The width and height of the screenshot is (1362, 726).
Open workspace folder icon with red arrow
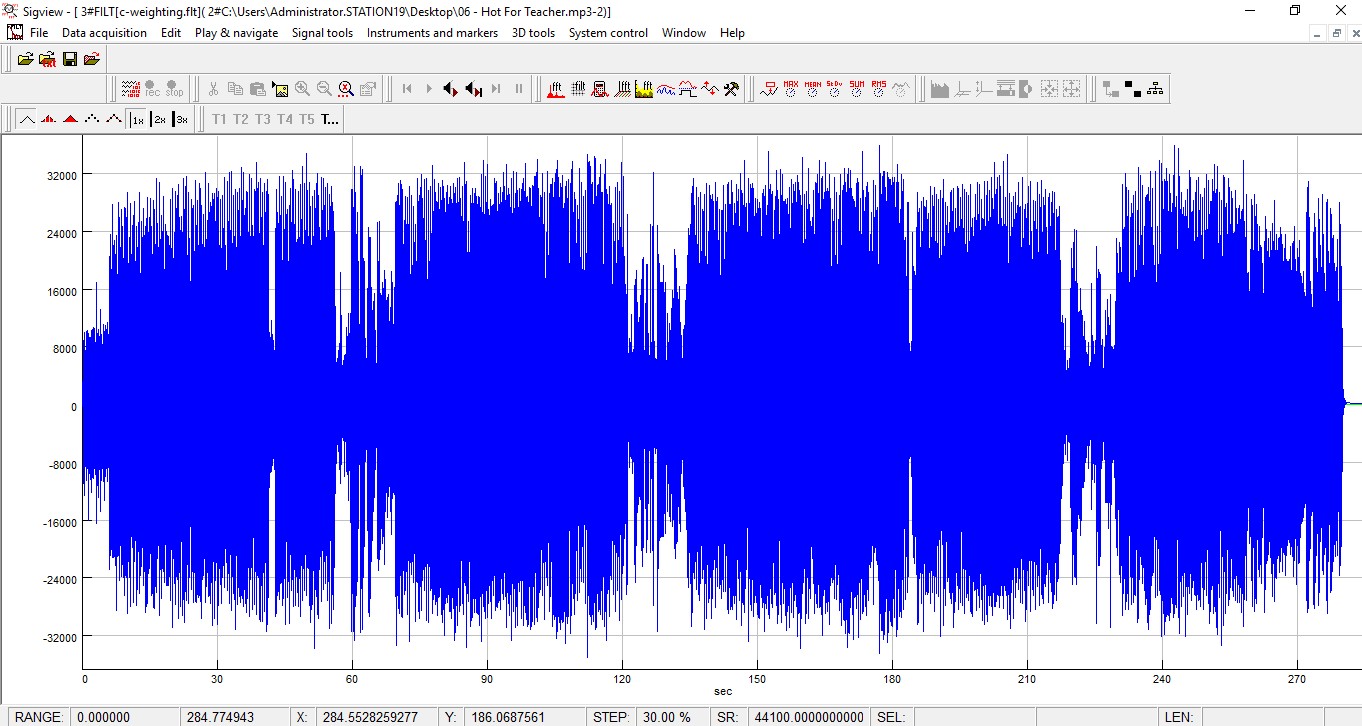tap(92, 59)
